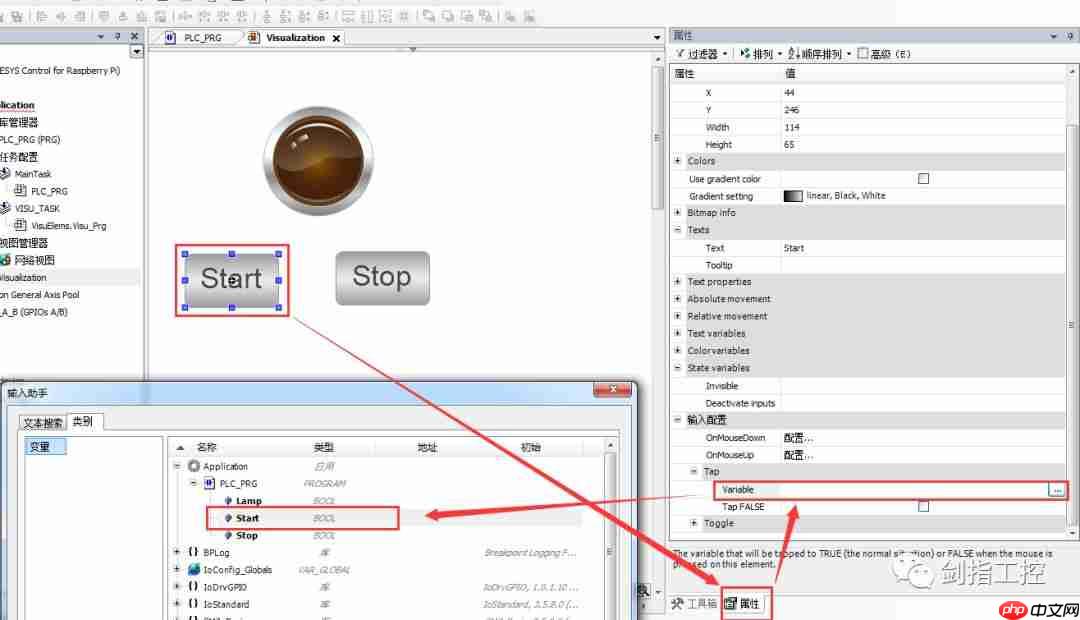Select 变量 category in input assistant

(x=45, y=446)
